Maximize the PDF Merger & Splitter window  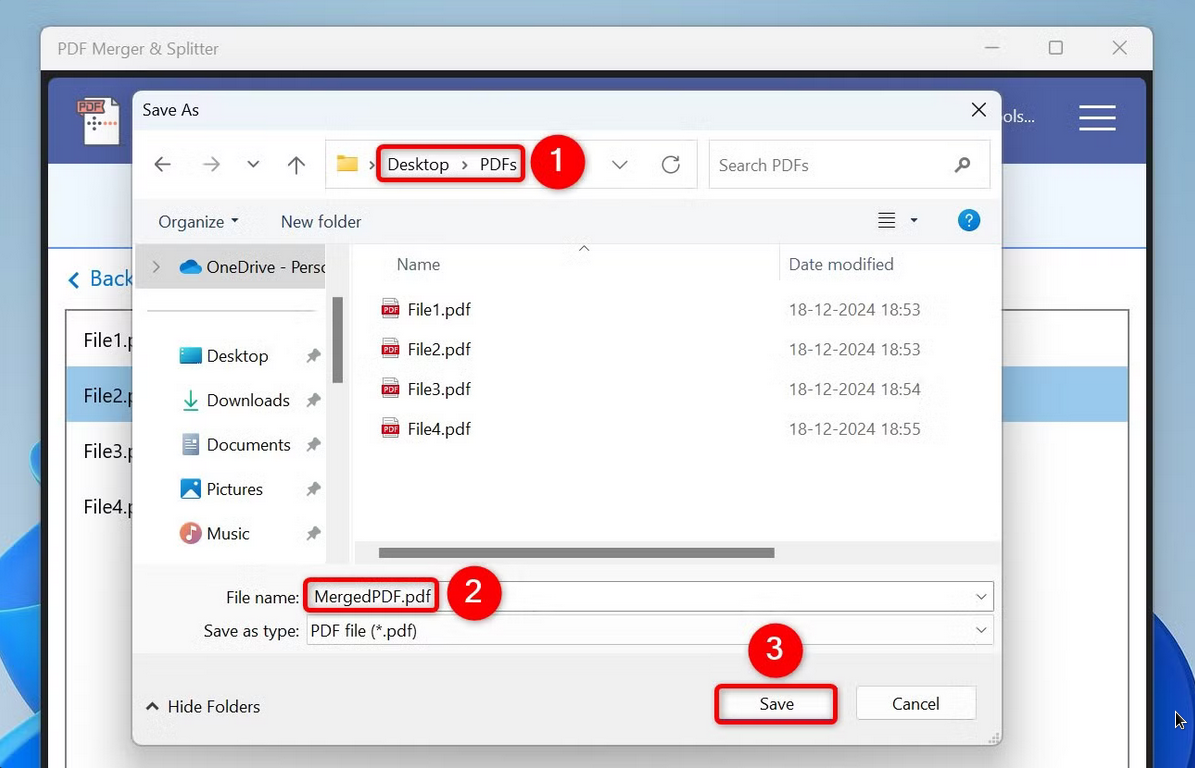point(1056,48)
